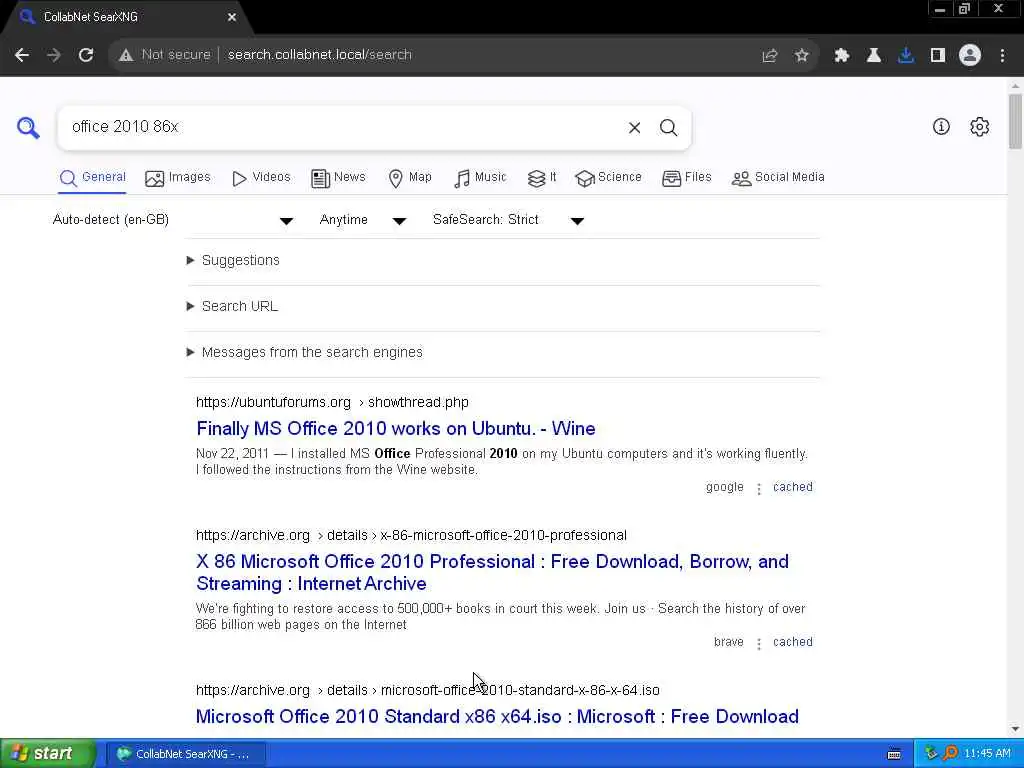Go back with browser back arrow

(x=22, y=55)
